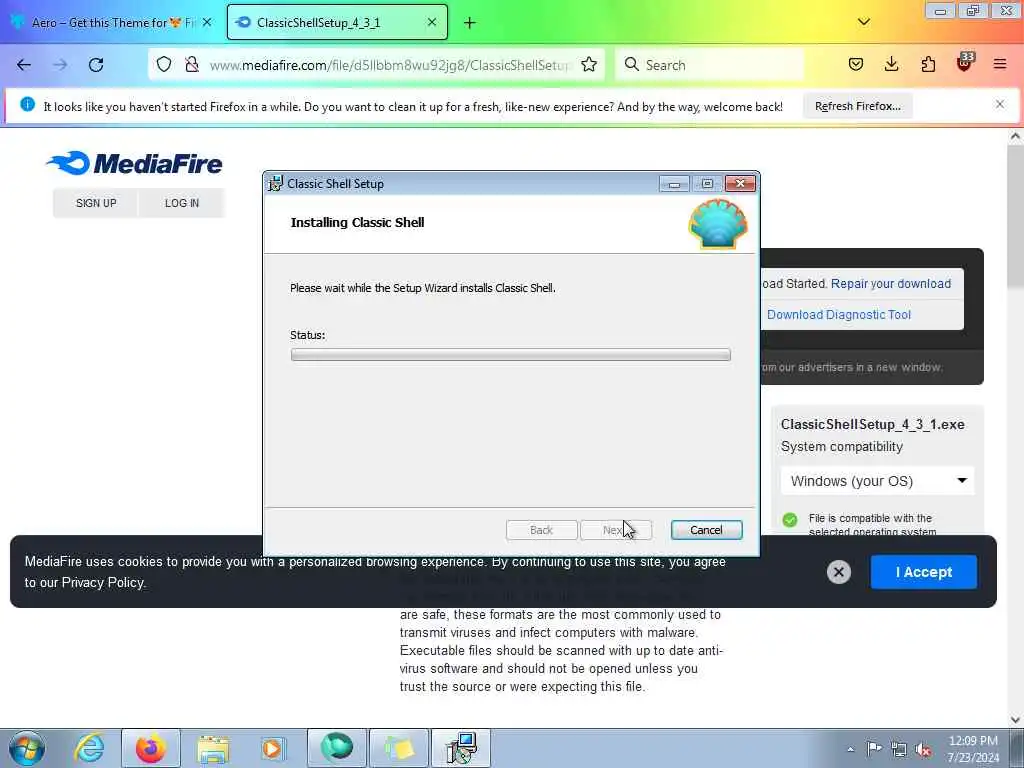Viewport: 1024px width, 768px height.
Task: Expand the Windows (your OS) dropdown
Action: point(878,481)
